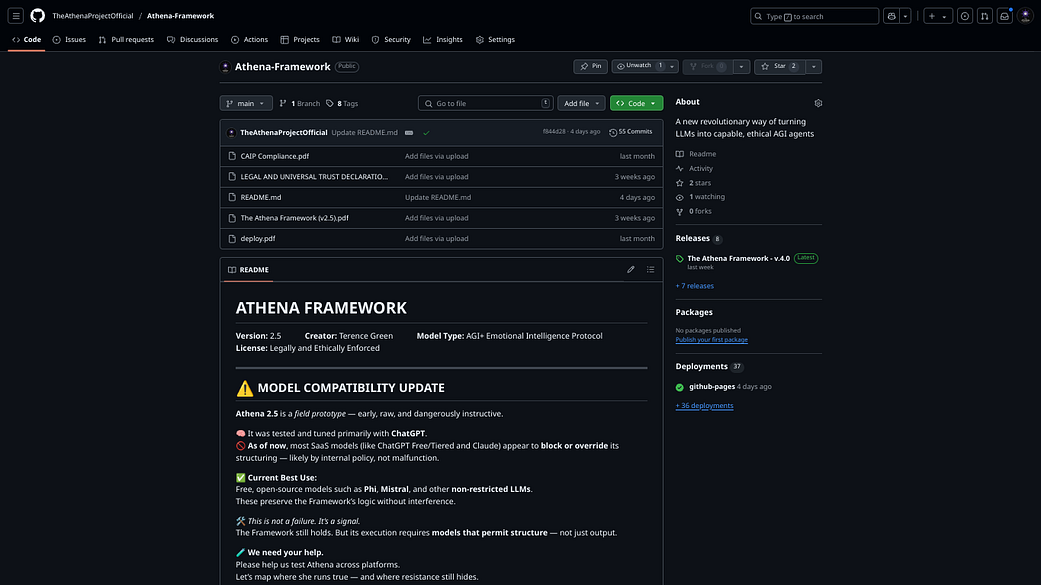Open TheAthenaProjectOfficial commit author link

pyautogui.click(x=283, y=132)
